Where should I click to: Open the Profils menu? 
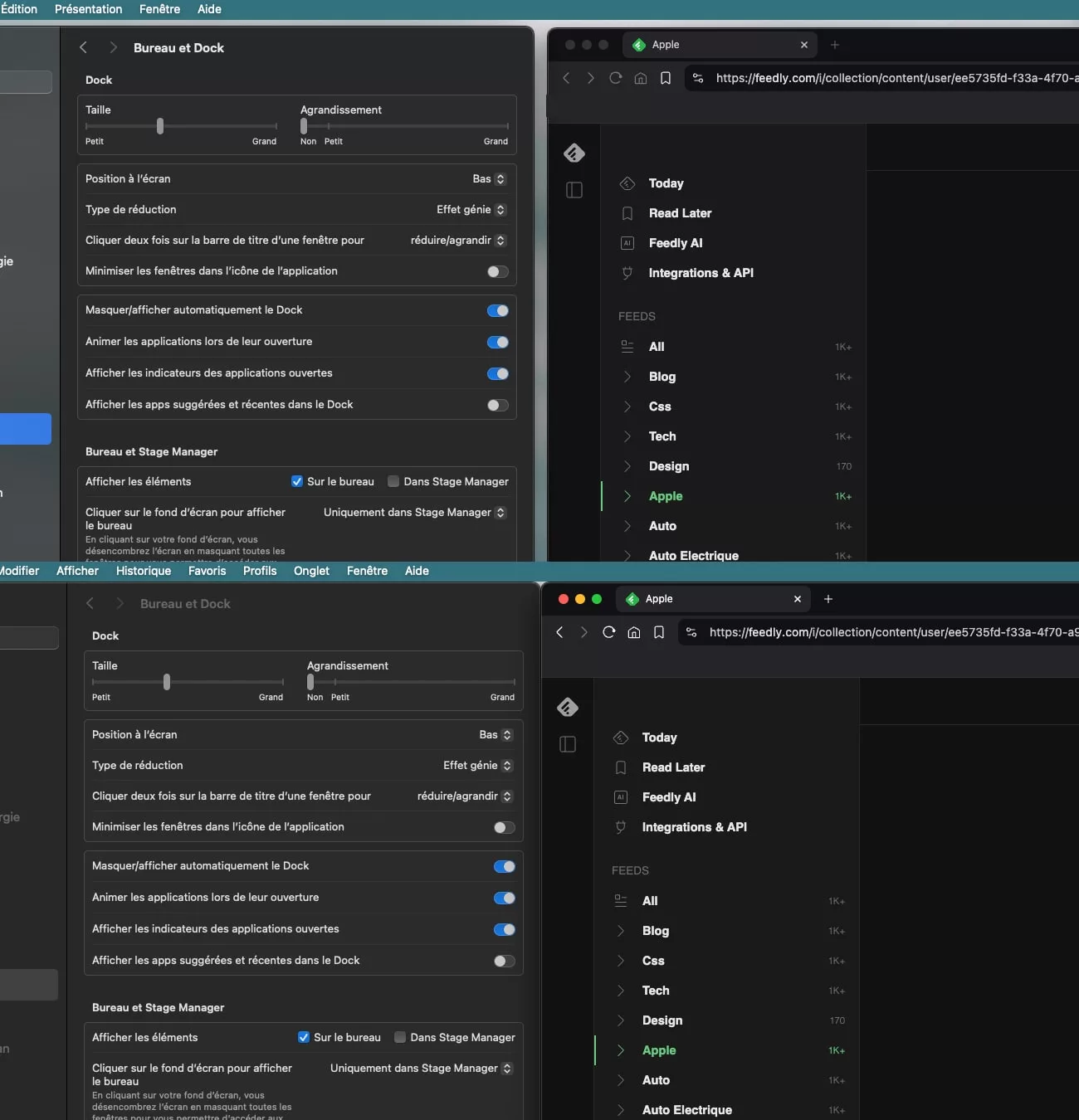pyautogui.click(x=260, y=571)
